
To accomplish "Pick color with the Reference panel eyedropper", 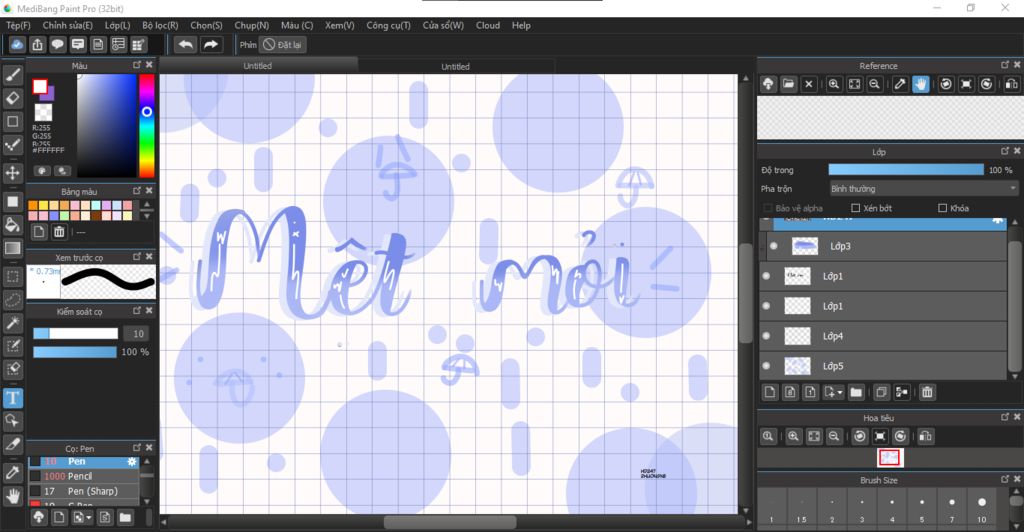I will pos(900,84).
